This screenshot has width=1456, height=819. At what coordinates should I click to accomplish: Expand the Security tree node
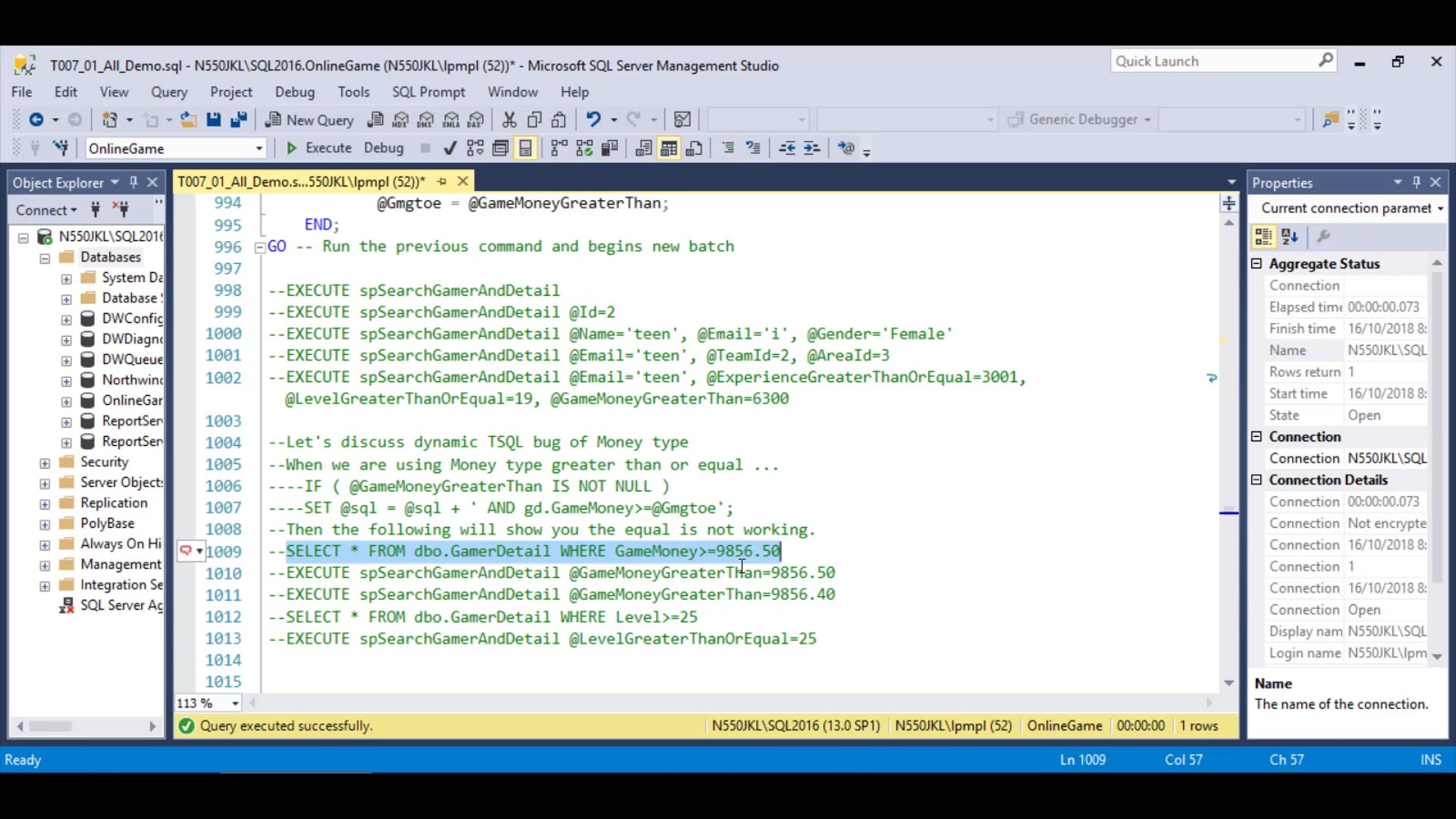45,463
